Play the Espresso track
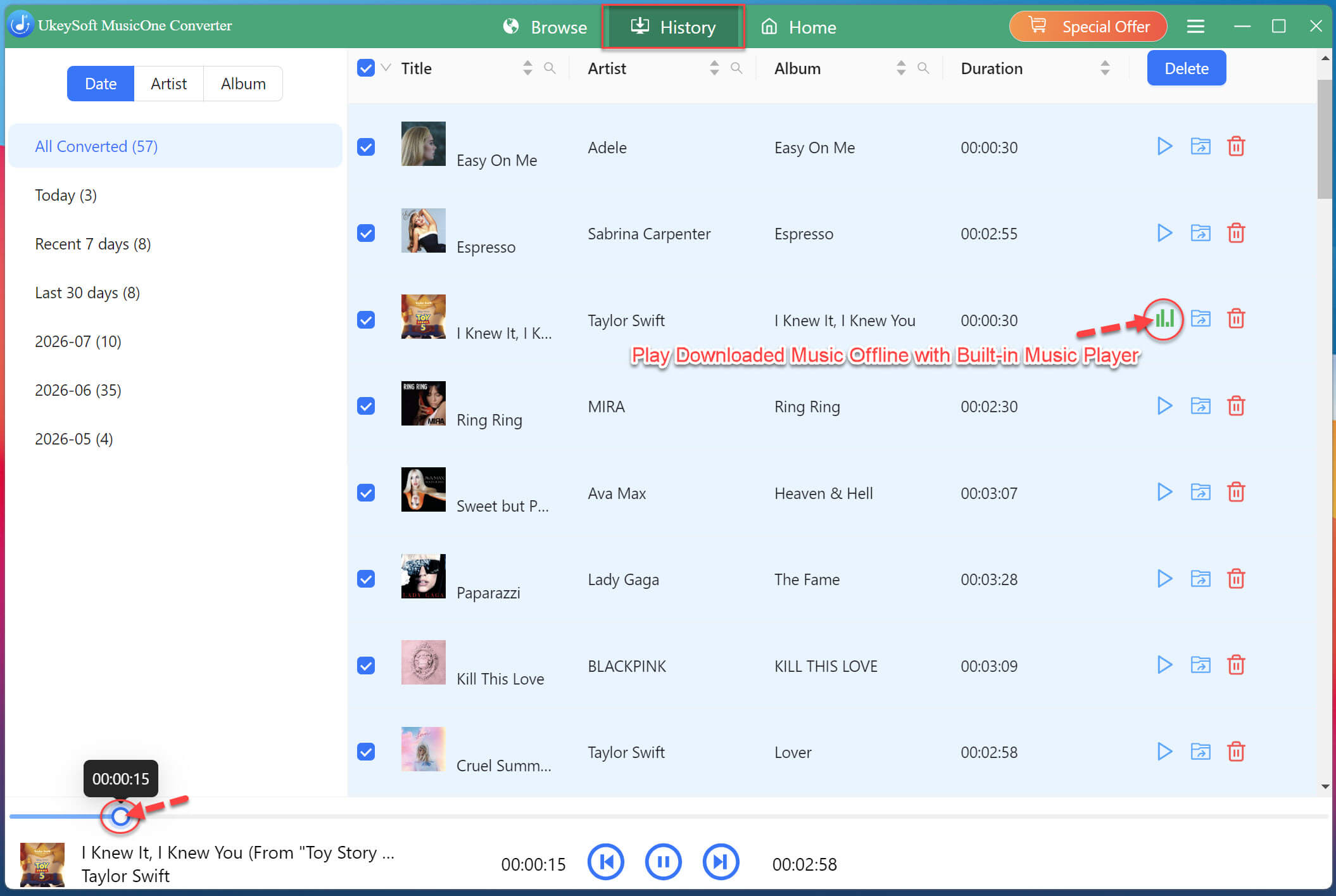 click(x=1164, y=233)
